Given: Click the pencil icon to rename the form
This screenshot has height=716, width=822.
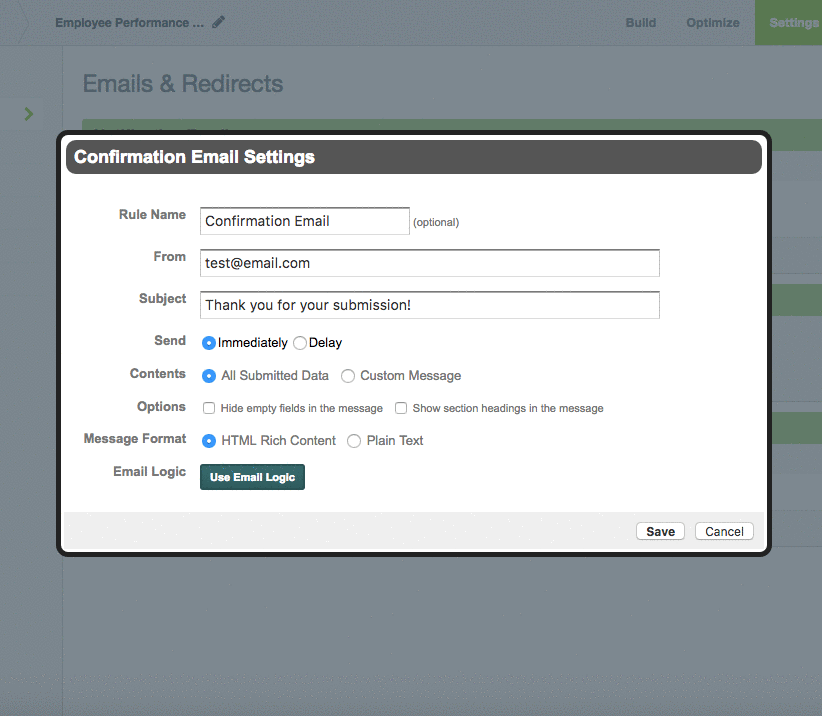Looking at the screenshot, I should pos(218,21).
